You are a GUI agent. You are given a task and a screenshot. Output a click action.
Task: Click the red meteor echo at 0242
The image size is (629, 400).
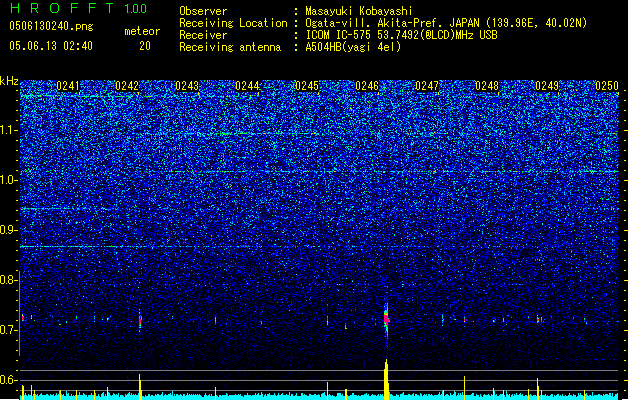click(140, 321)
